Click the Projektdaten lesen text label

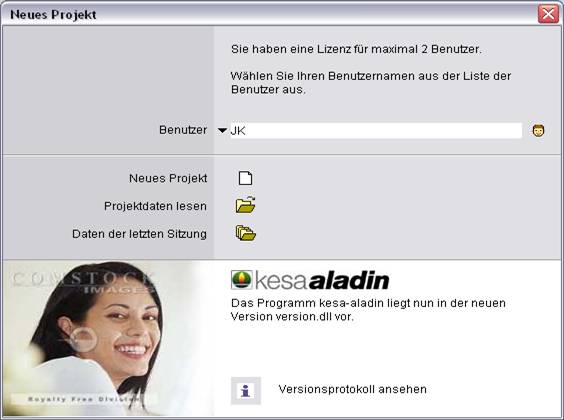tap(155, 206)
